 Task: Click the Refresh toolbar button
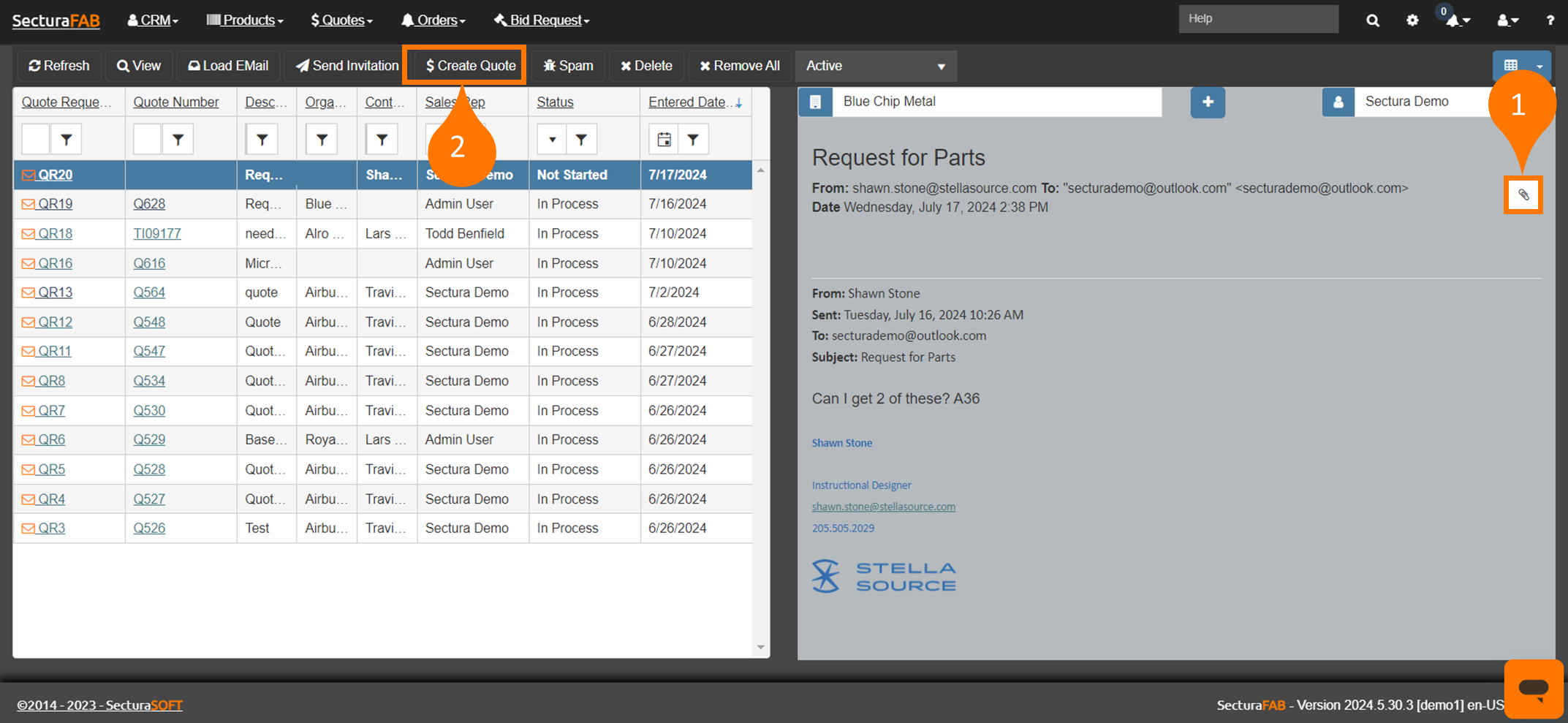tap(59, 66)
